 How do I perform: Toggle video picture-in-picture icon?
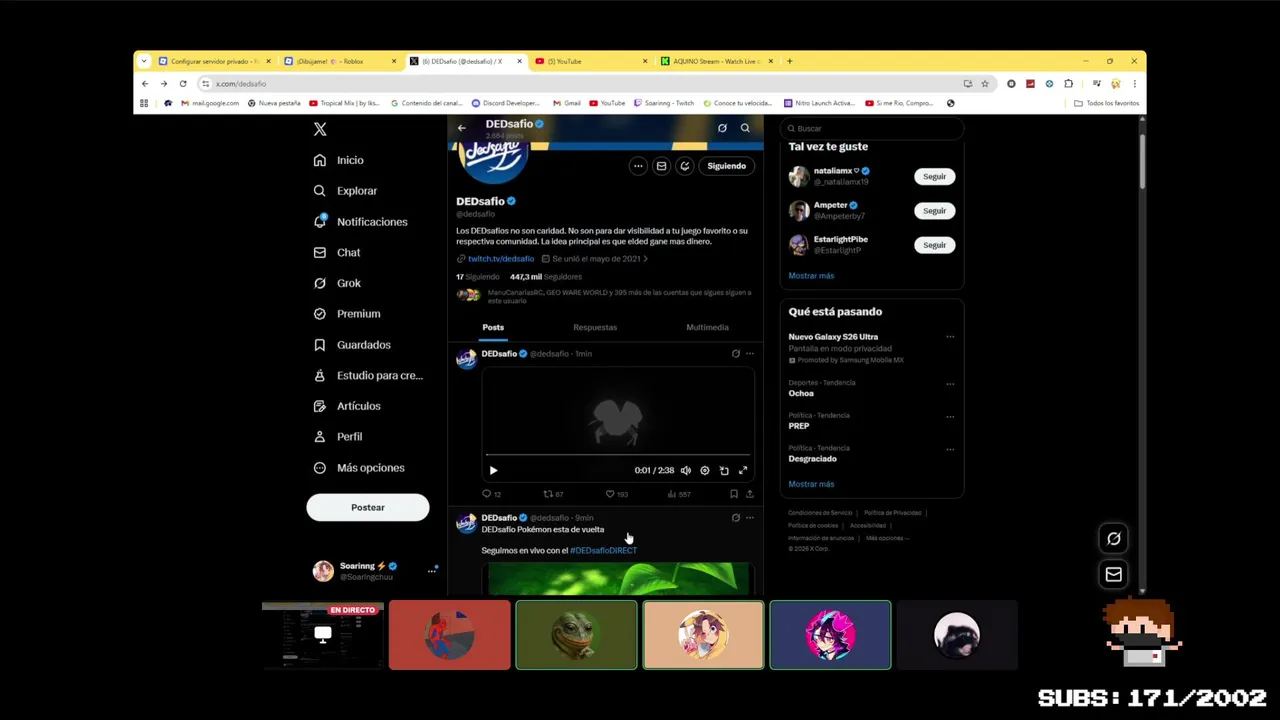click(x=724, y=470)
